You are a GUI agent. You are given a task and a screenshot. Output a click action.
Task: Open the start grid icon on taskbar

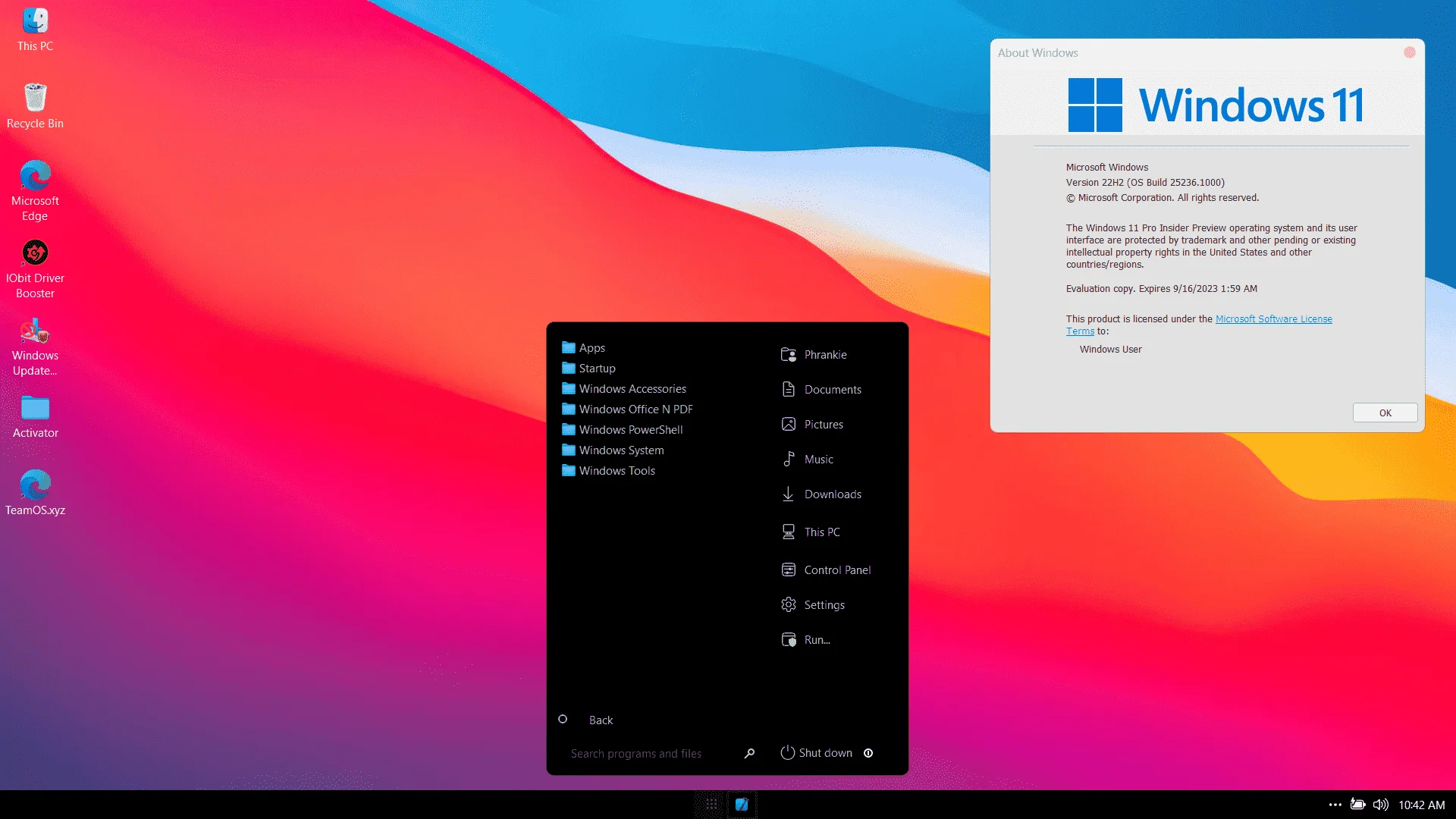711,805
